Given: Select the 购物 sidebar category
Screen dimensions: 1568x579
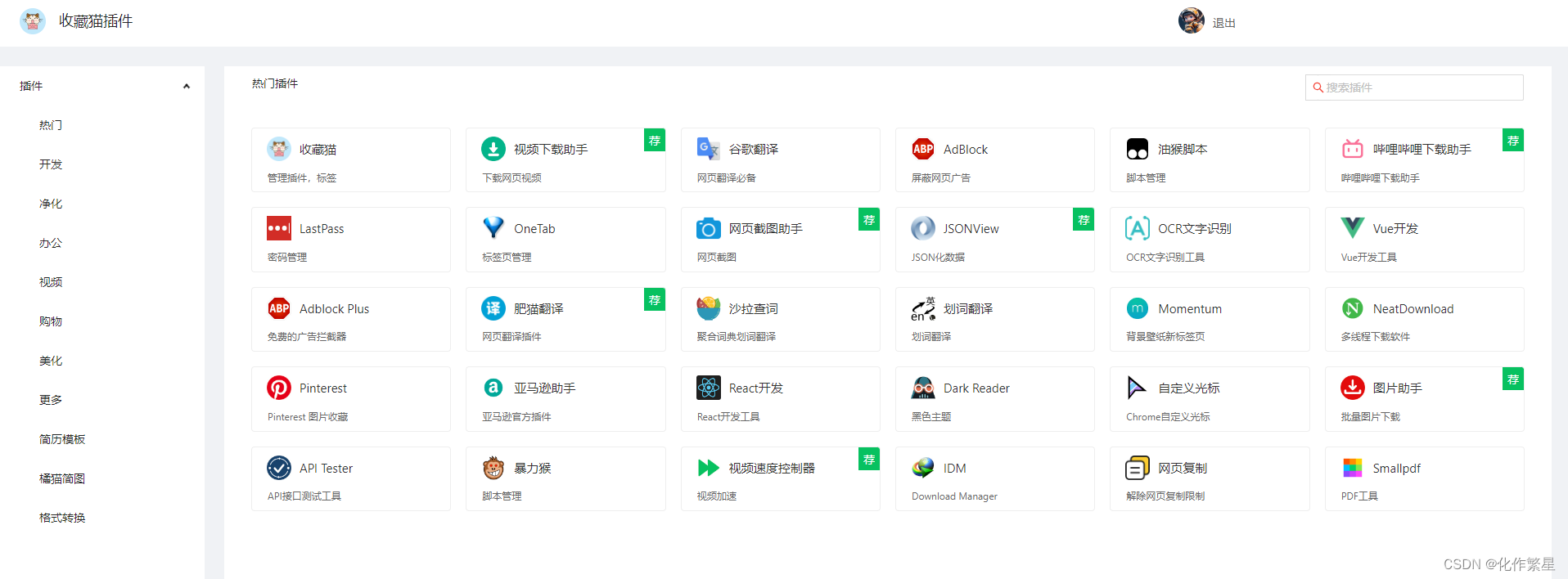Looking at the screenshot, I should coord(51,321).
